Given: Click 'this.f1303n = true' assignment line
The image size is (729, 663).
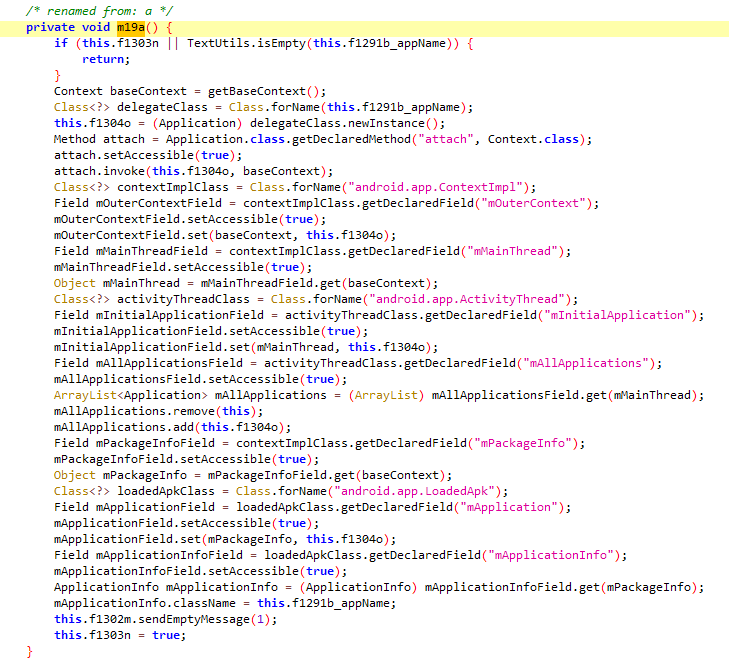Looking at the screenshot, I should pyautogui.click(x=119, y=635).
